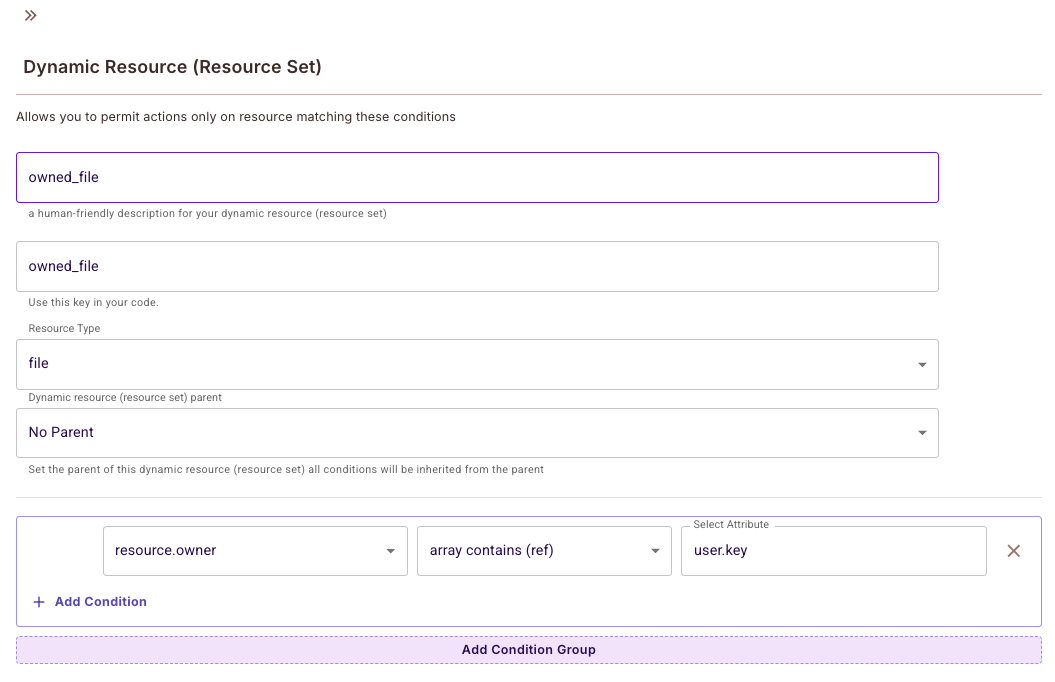Focus the owned_file key input field
This screenshot has width=1055, height=682.
pyautogui.click(x=477, y=266)
